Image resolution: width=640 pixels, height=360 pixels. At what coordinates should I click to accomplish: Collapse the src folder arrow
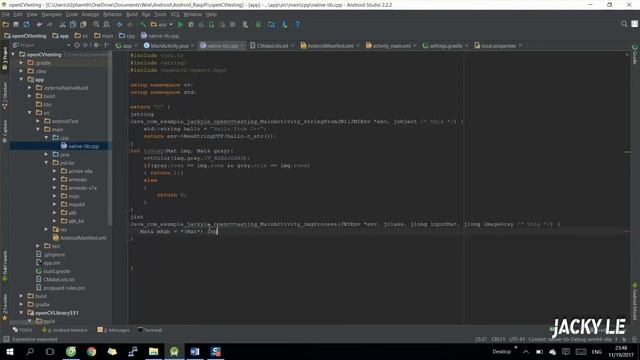30,113
